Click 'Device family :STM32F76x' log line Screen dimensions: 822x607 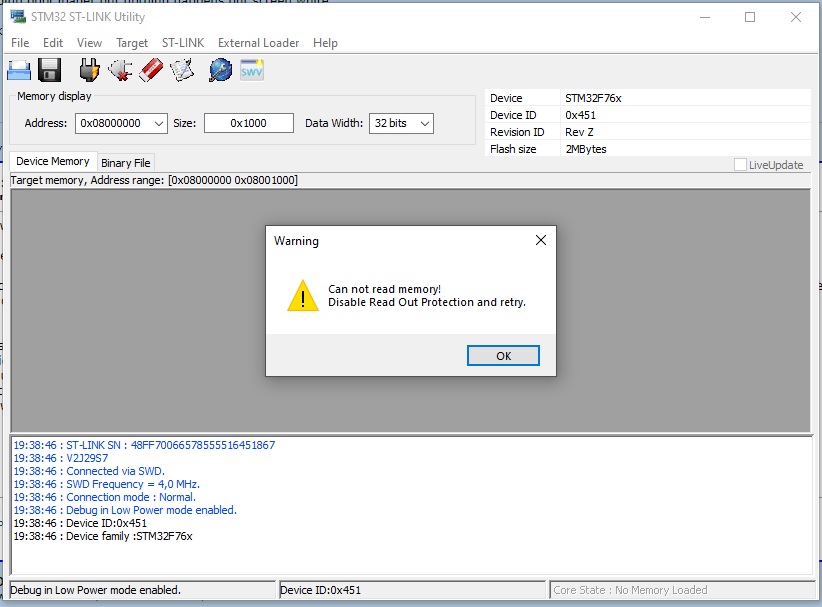103,536
